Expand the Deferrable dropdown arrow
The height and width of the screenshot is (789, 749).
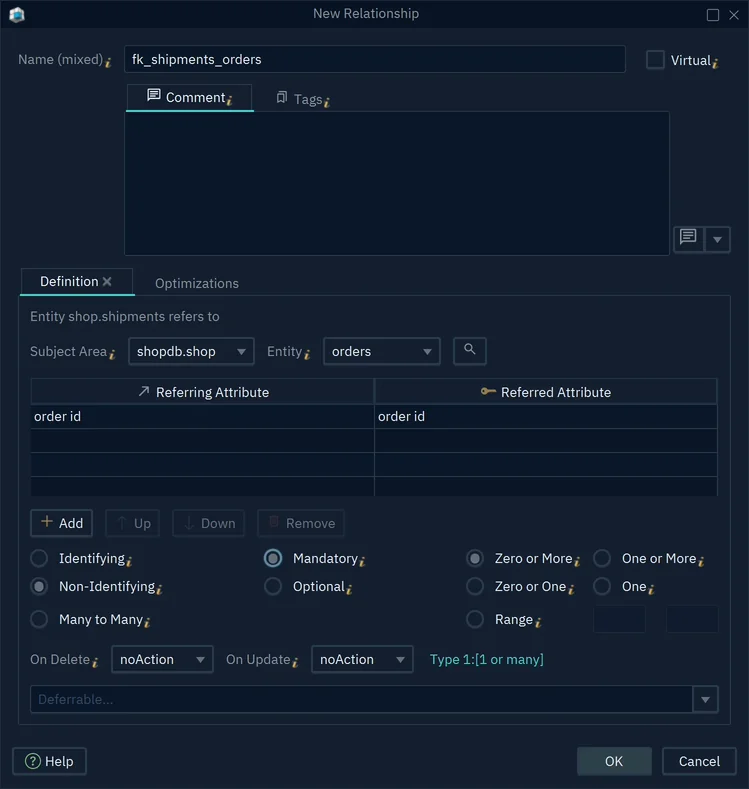click(705, 699)
